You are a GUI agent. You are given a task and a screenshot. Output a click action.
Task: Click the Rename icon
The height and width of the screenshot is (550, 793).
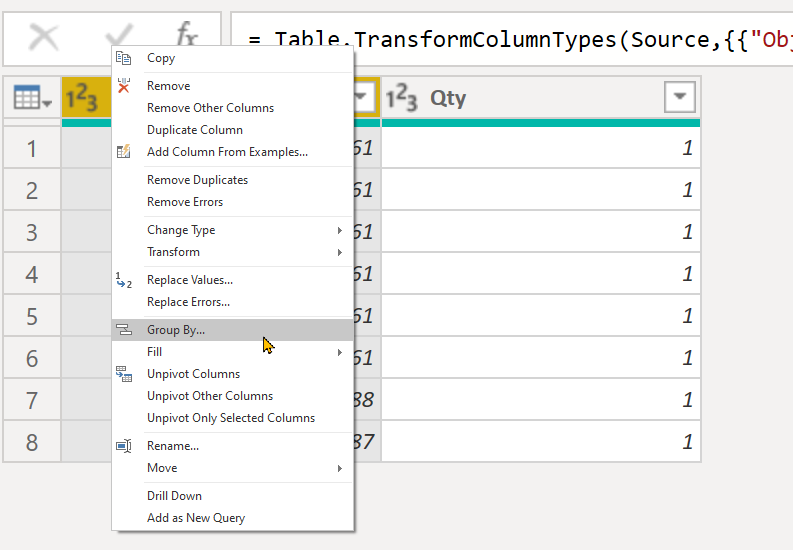tap(123, 446)
